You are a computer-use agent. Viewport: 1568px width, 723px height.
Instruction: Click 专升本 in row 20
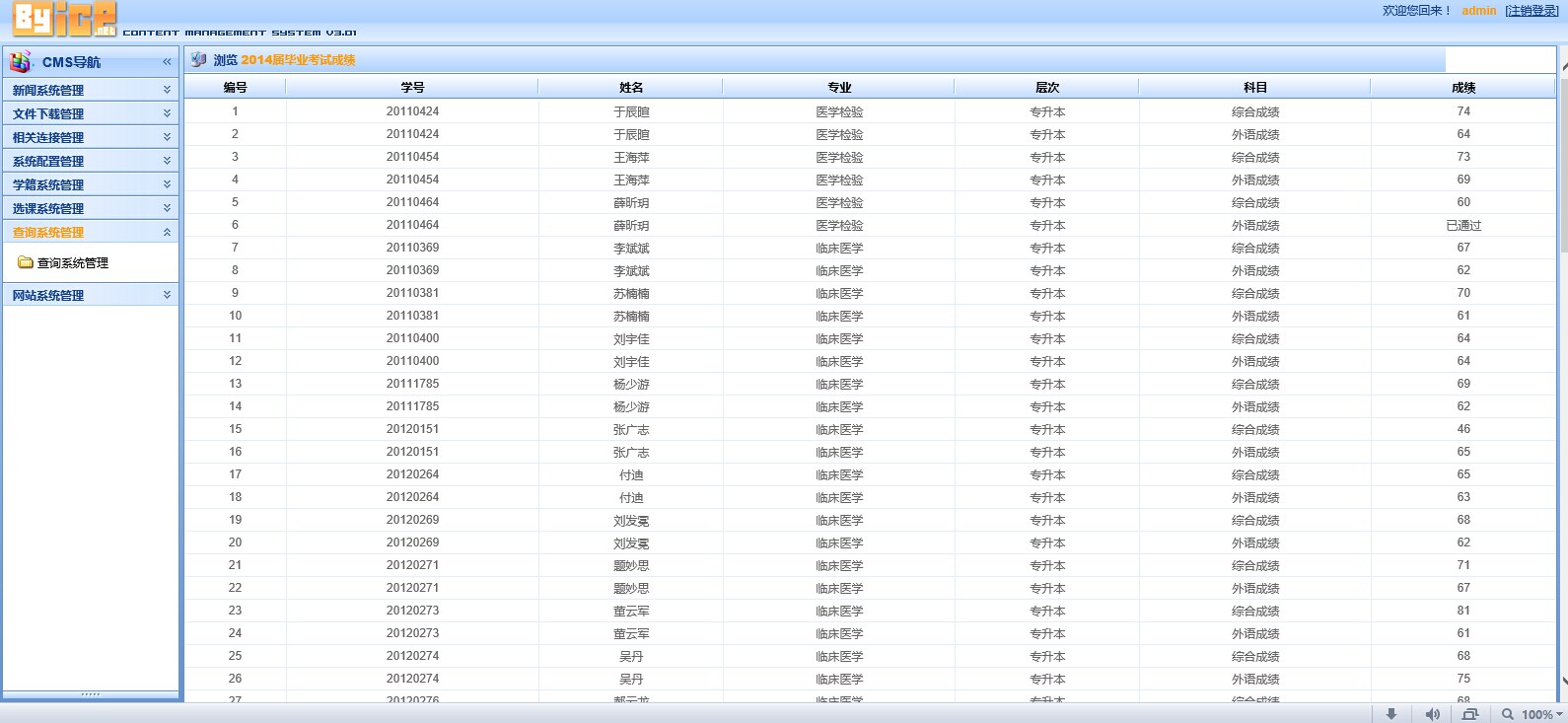click(x=1047, y=542)
